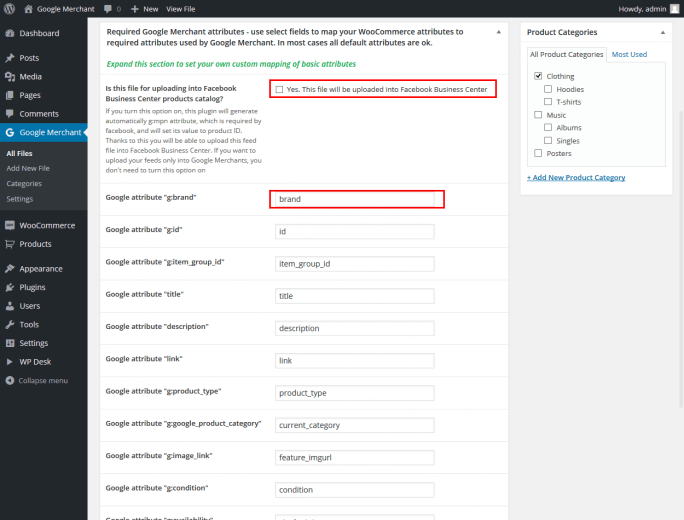Open the g:condition attribute dropdown
The height and width of the screenshot is (520, 684).
pyautogui.click(x=355, y=489)
